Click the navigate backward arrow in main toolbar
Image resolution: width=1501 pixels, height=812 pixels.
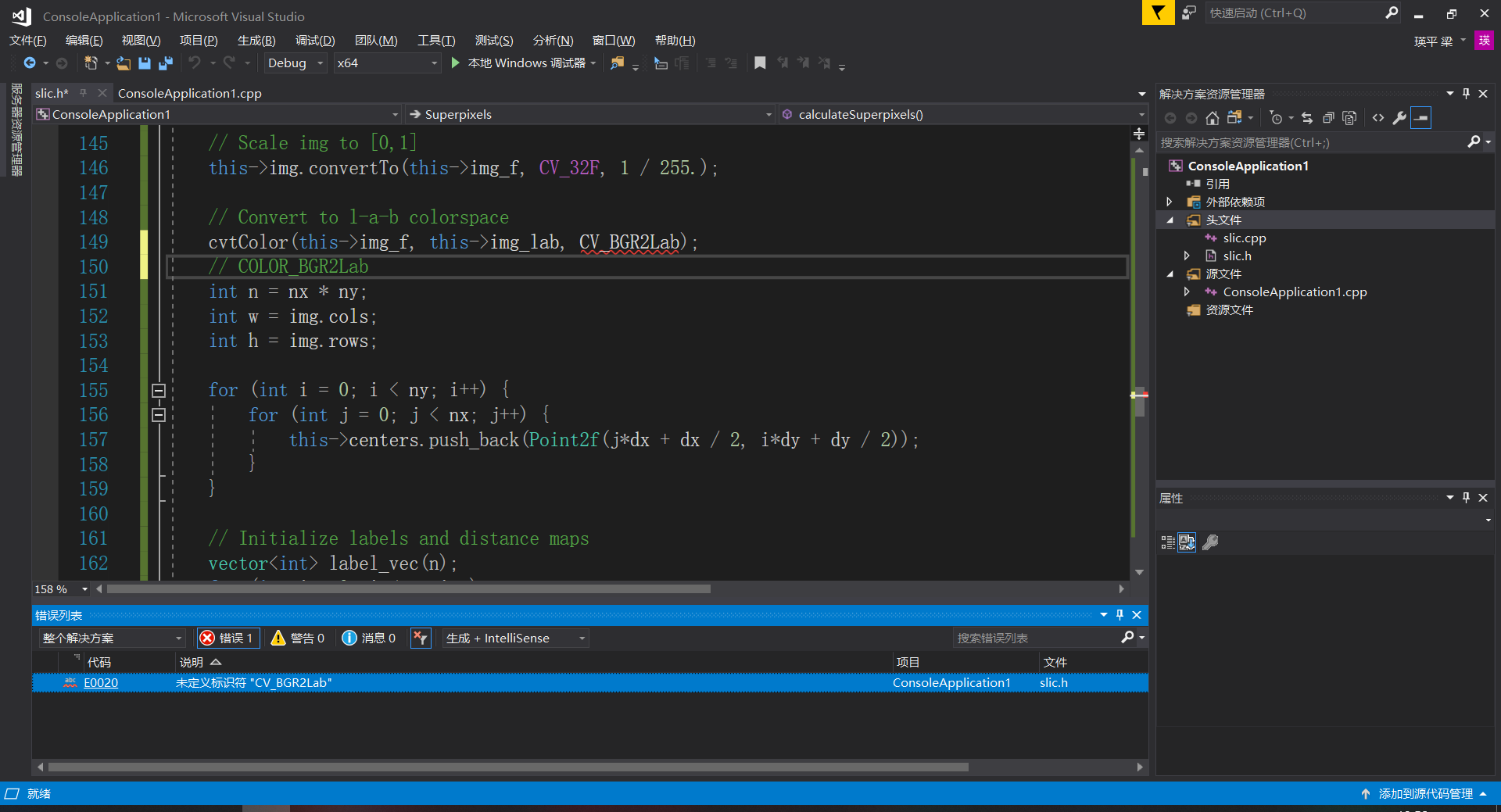(30, 63)
